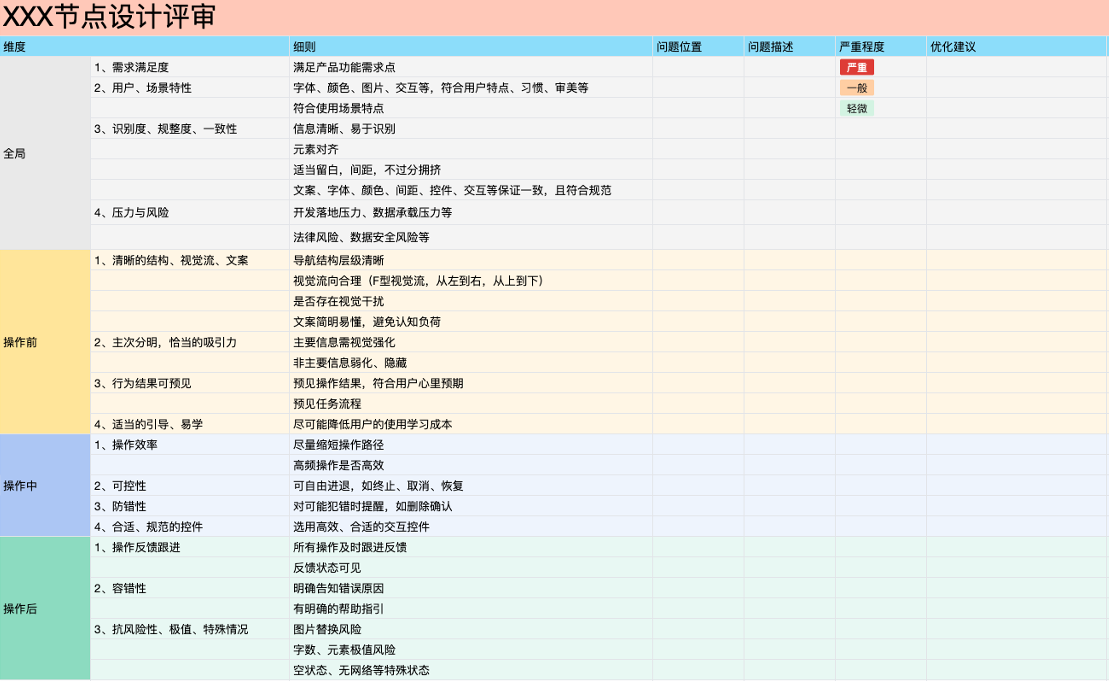The image size is (1109, 681).
Task: Click the green 轻微 severity tag
Action: click(x=857, y=108)
